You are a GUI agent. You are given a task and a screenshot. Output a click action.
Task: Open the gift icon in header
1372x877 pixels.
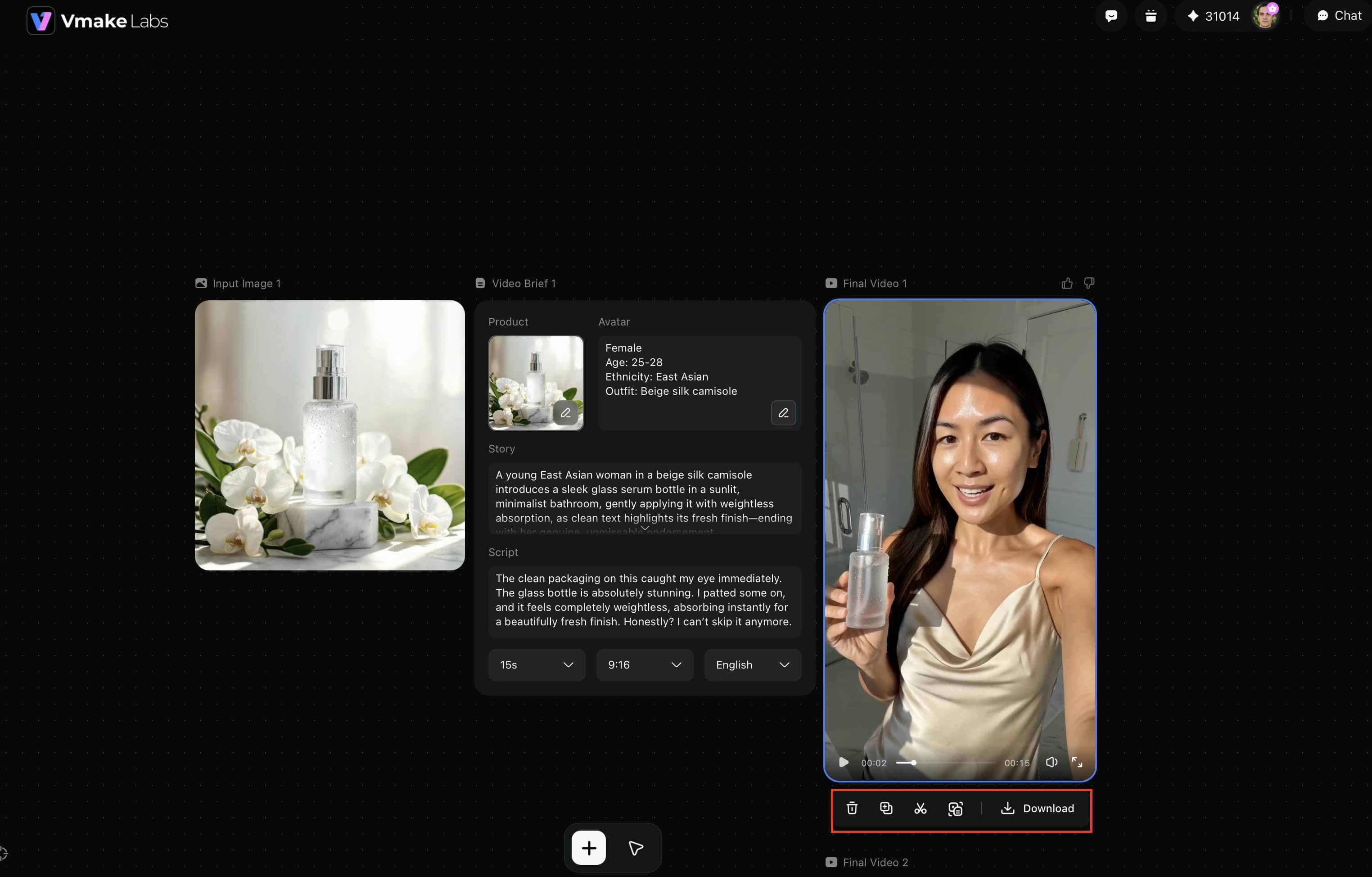1151,16
